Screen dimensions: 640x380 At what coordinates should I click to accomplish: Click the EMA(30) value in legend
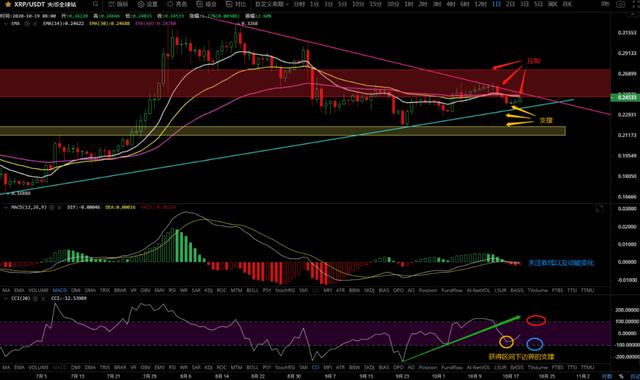click(109, 24)
